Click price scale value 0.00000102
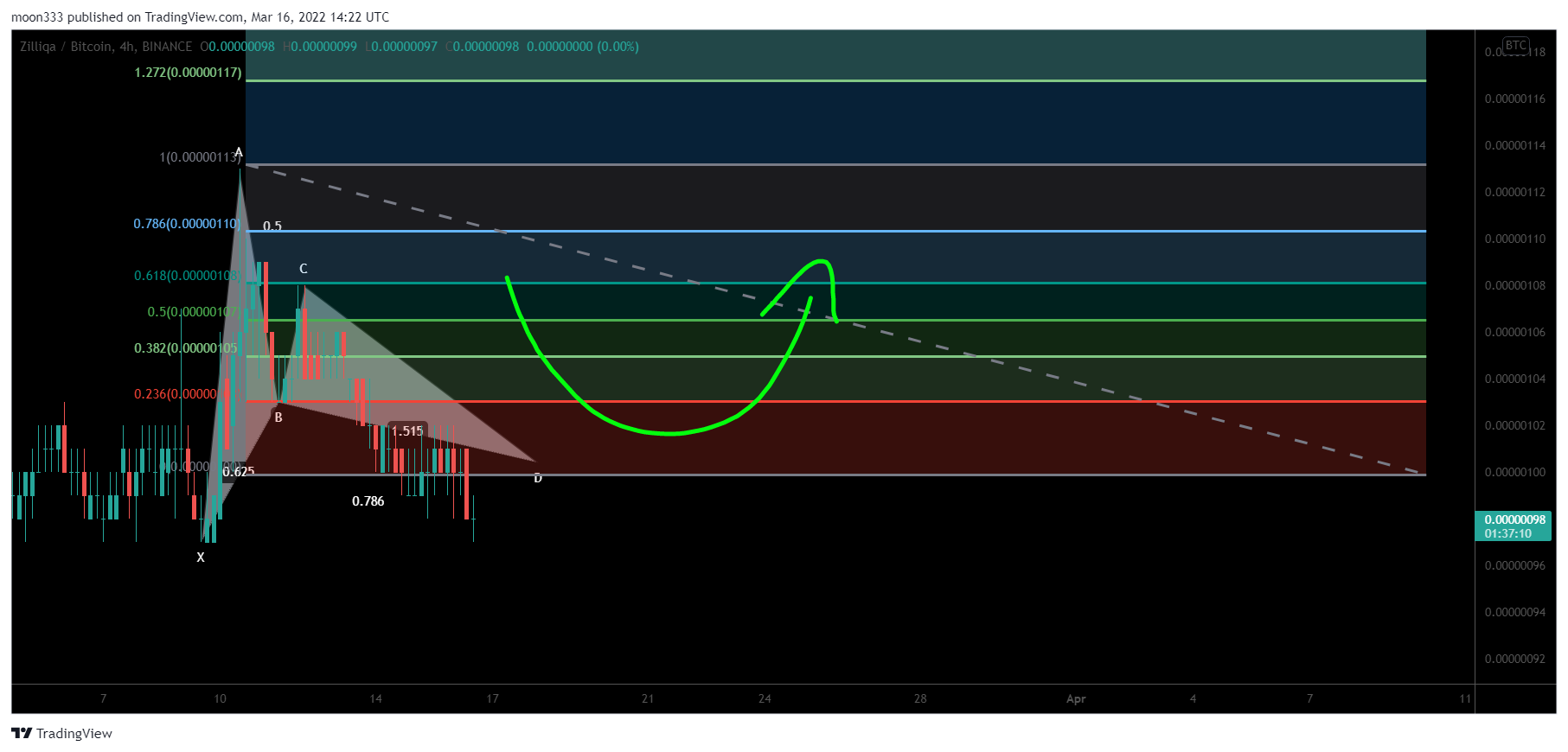This screenshot has height=752, width=1568. [1515, 426]
